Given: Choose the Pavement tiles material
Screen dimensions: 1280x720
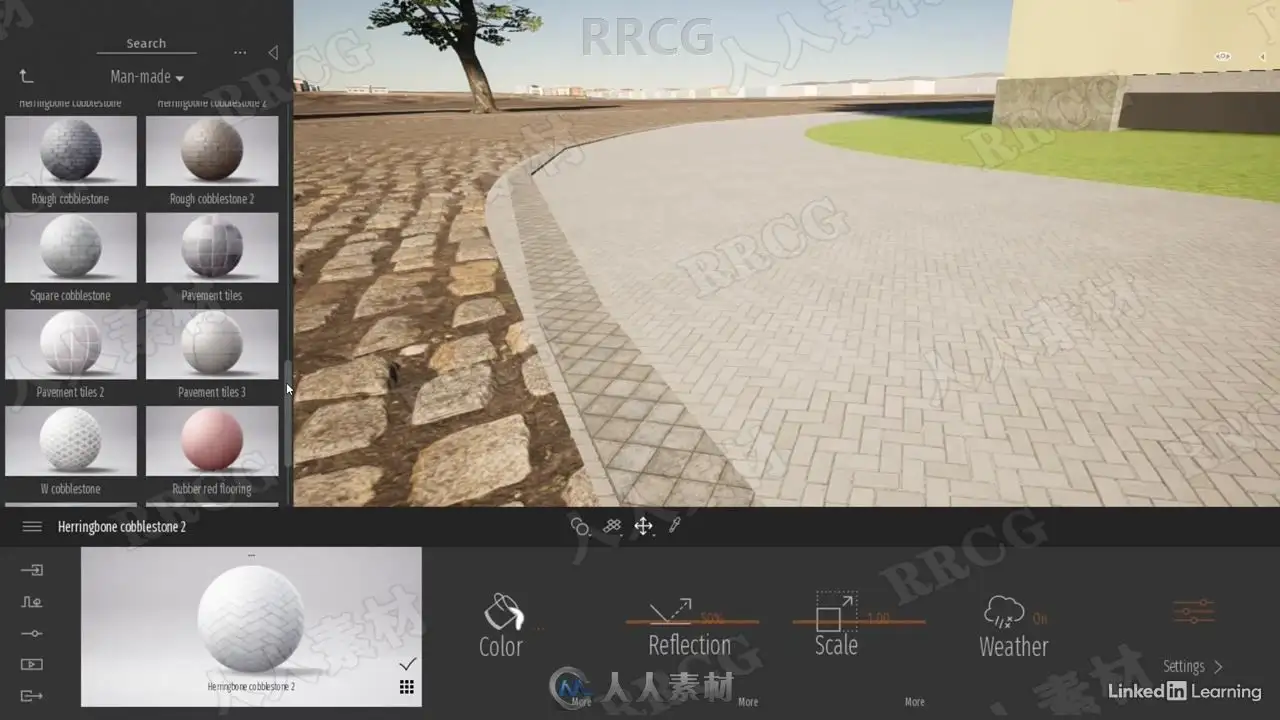Looking at the screenshot, I should pos(212,248).
